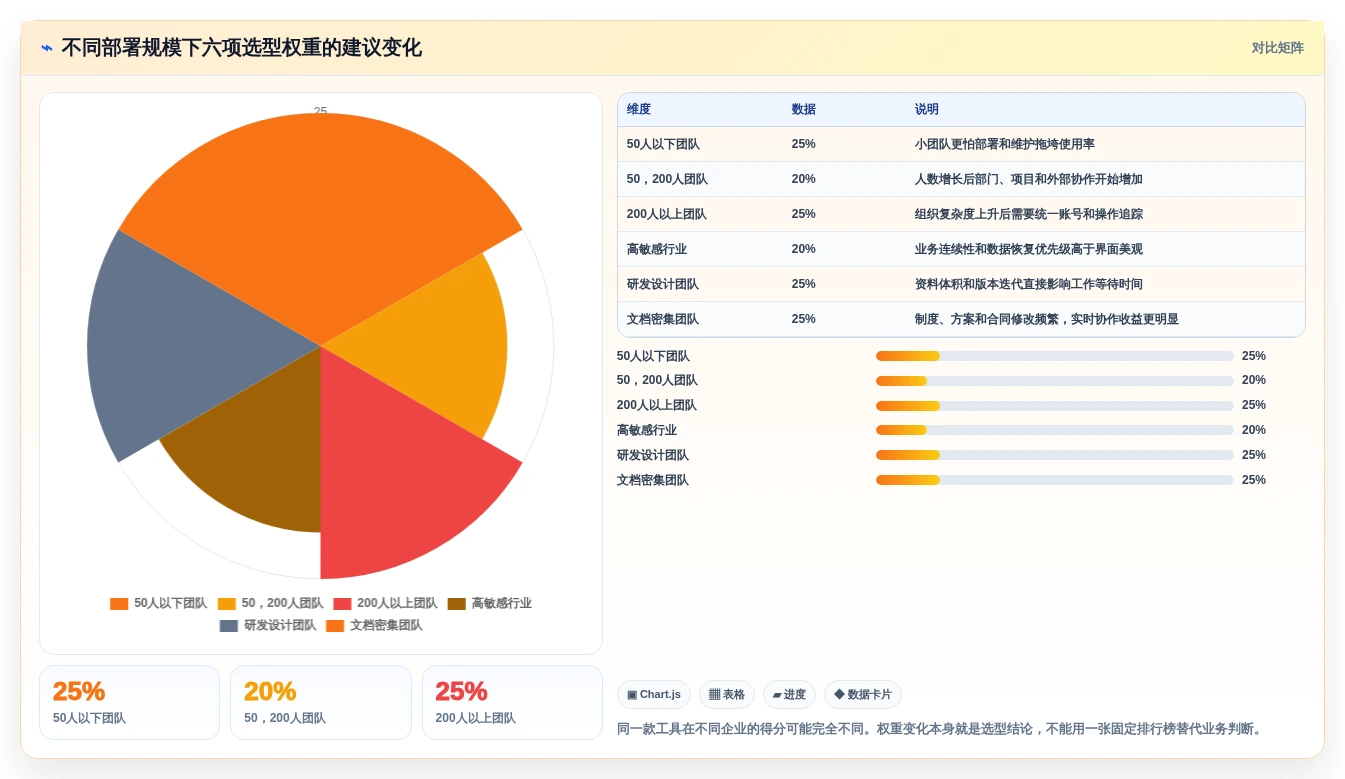The width and height of the screenshot is (1345, 779).
Task: Click the 文档密集团队 progress bar
Action: click(1054, 480)
